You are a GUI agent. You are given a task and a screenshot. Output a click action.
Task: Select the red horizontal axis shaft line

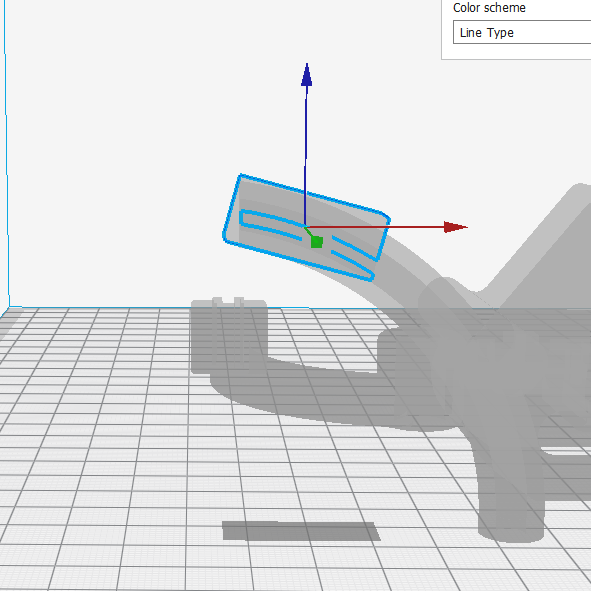[x=375, y=227]
